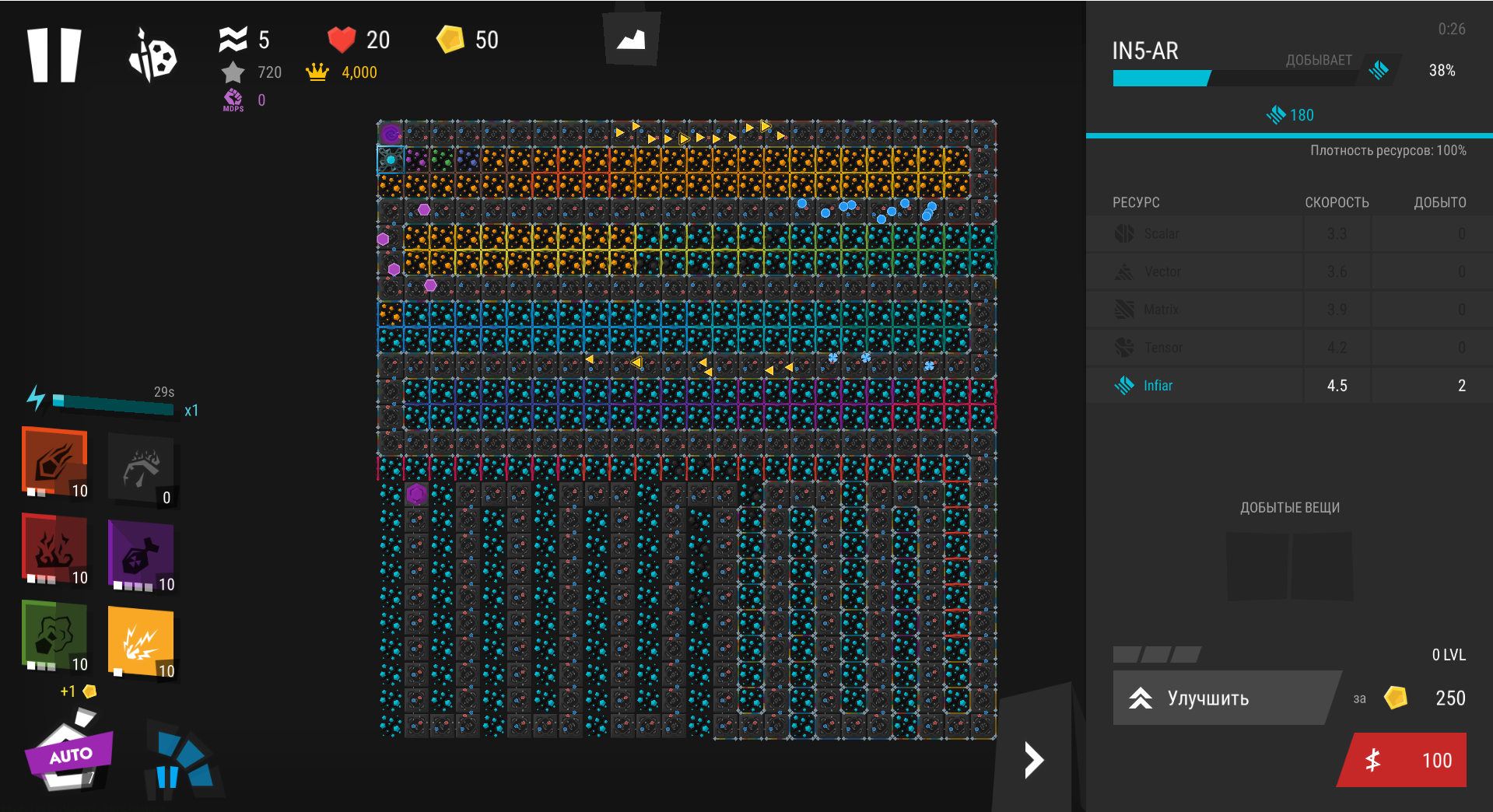The height and width of the screenshot is (812, 1493).
Task: Click the purple MDPS icon
Action: click(233, 100)
